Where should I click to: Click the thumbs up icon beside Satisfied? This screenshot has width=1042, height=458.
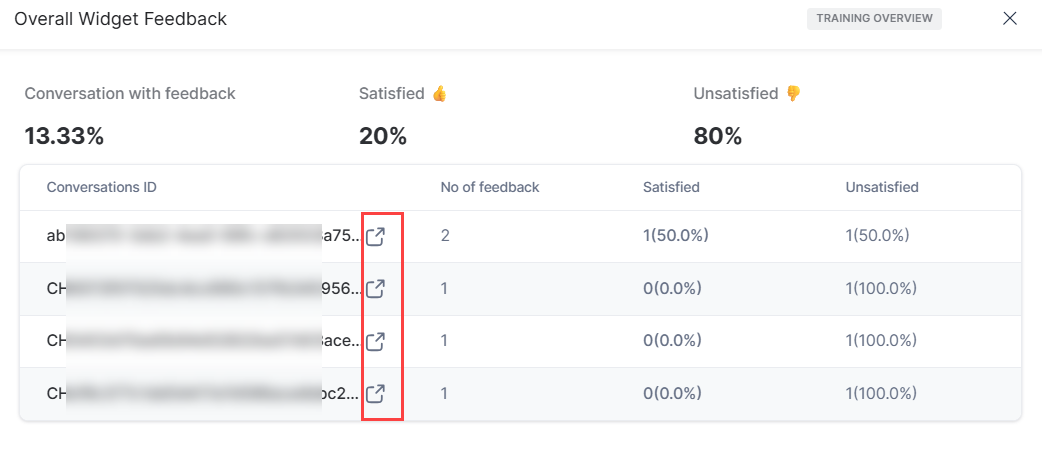439,94
